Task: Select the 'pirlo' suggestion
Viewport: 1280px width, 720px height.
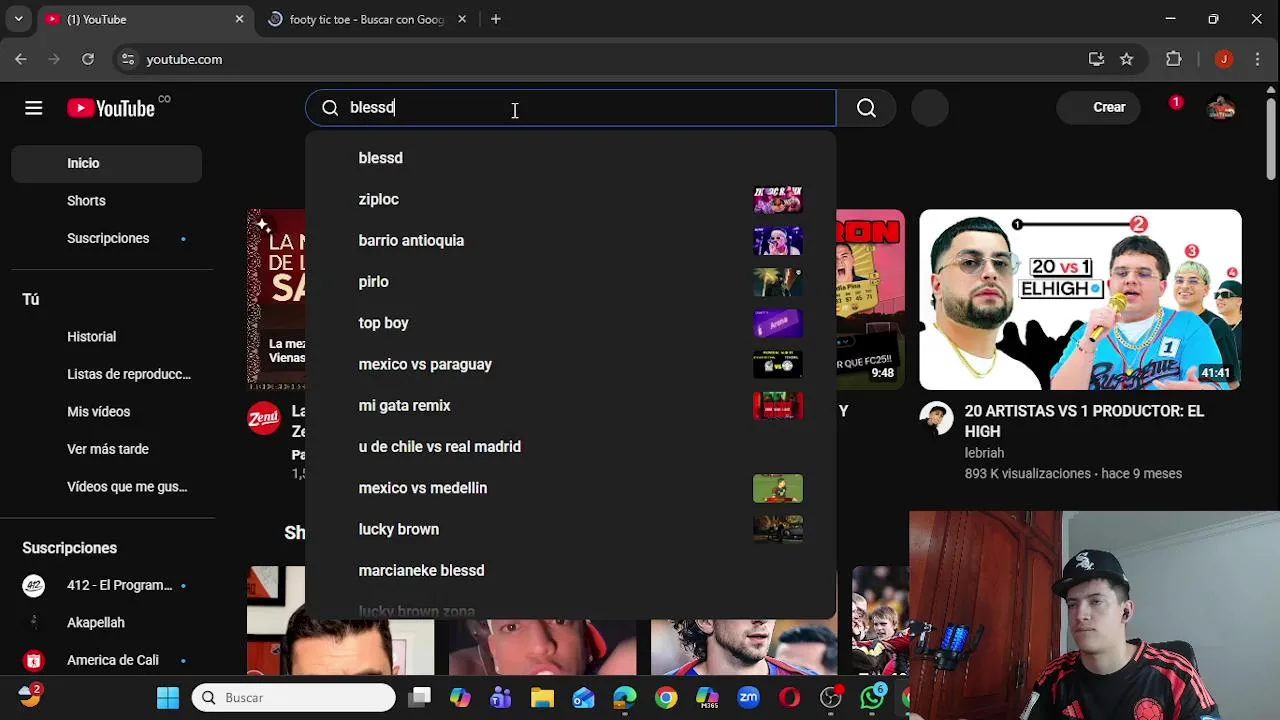Action: click(570, 281)
